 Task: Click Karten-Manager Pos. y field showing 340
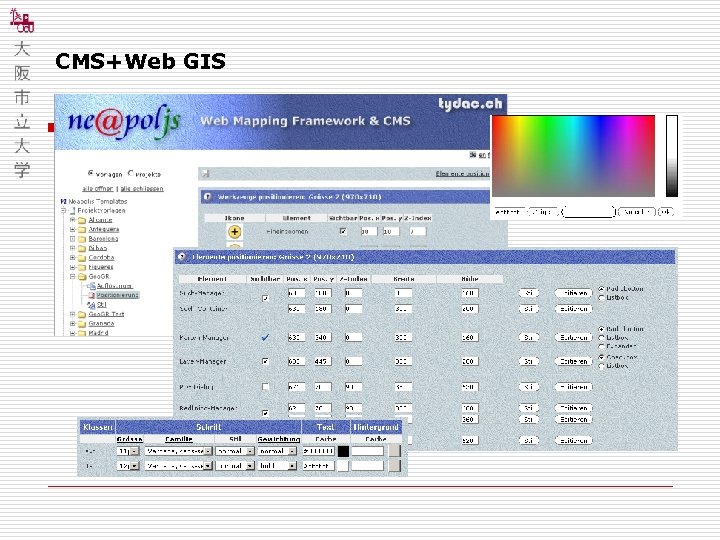point(323,338)
